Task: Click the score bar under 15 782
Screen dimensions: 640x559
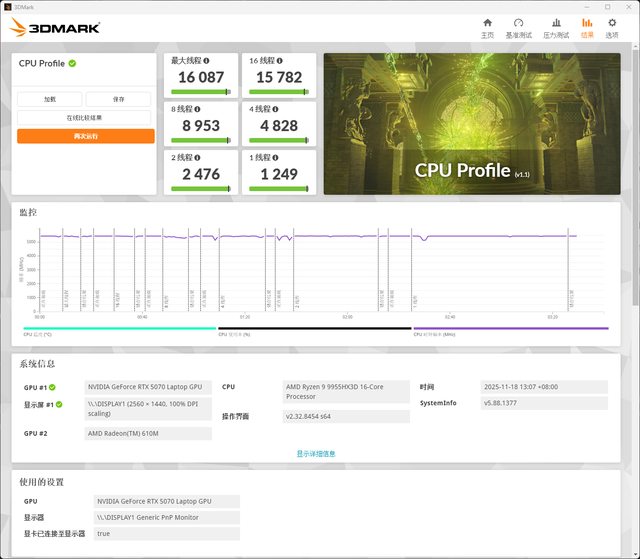Action: click(x=279, y=92)
